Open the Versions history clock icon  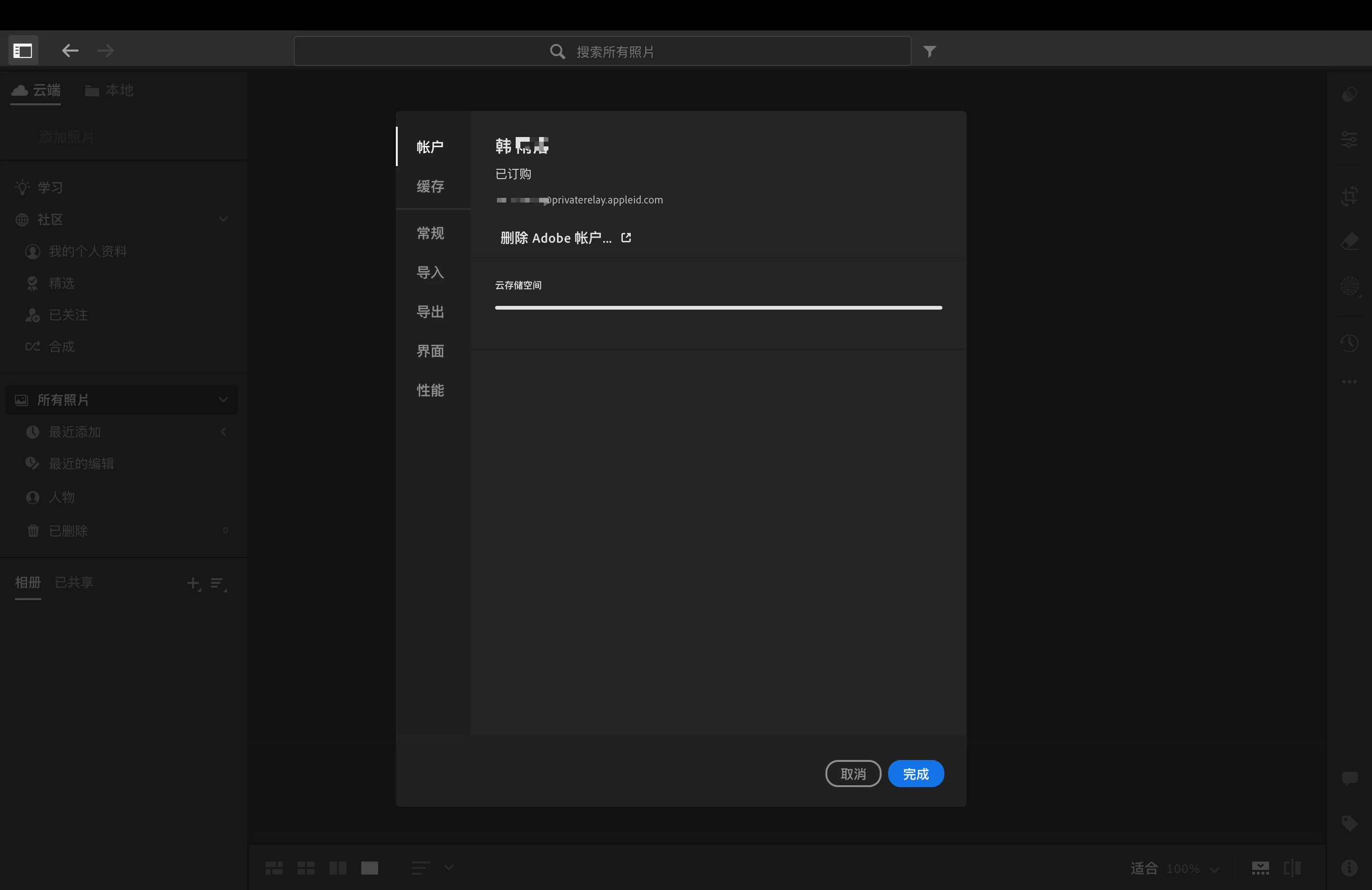coord(1349,343)
